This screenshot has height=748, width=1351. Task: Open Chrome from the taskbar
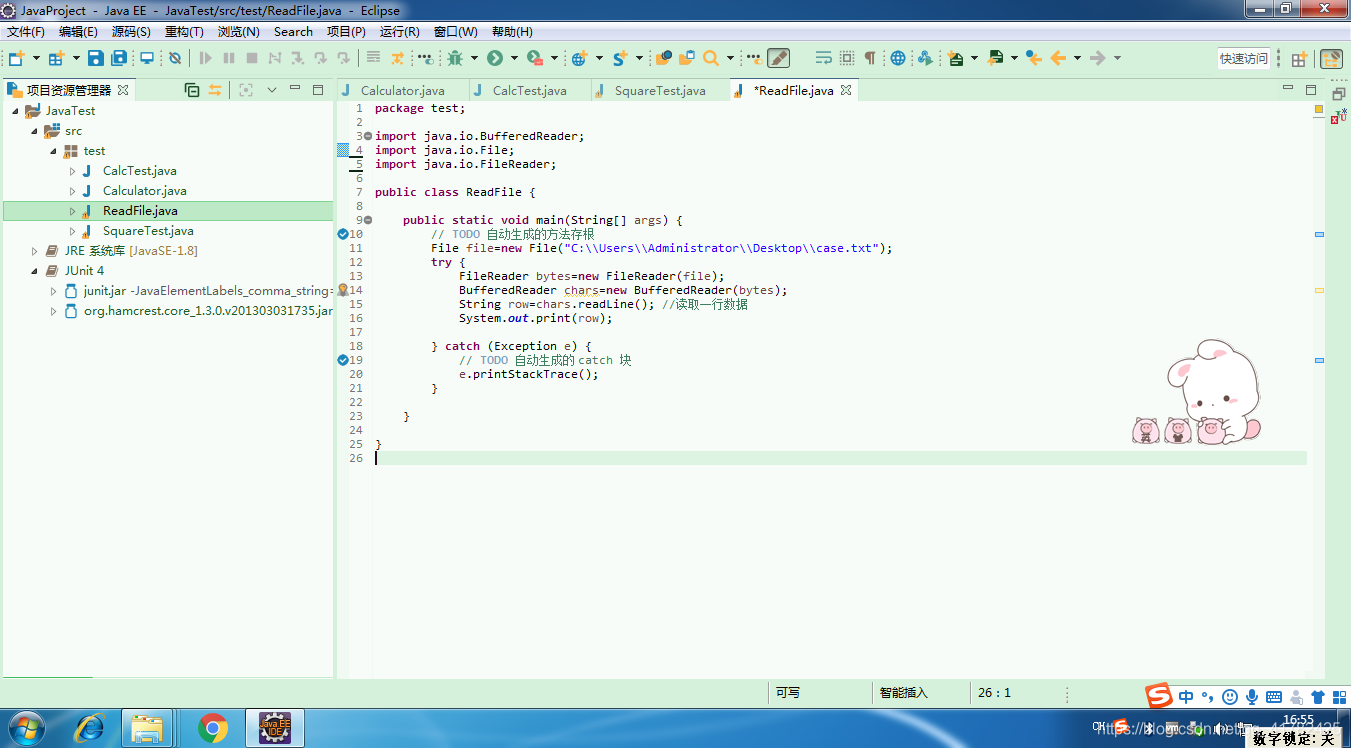(212, 728)
